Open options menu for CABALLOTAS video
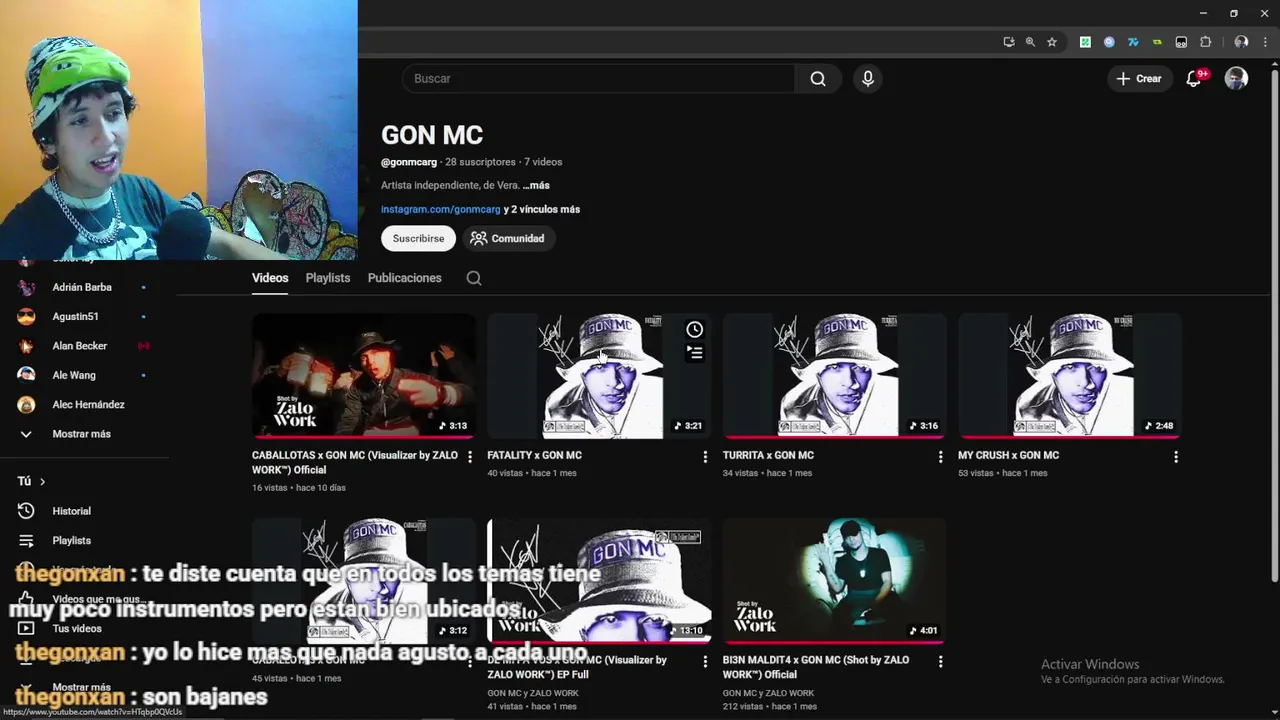The height and width of the screenshot is (720, 1280). pos(469,457)
